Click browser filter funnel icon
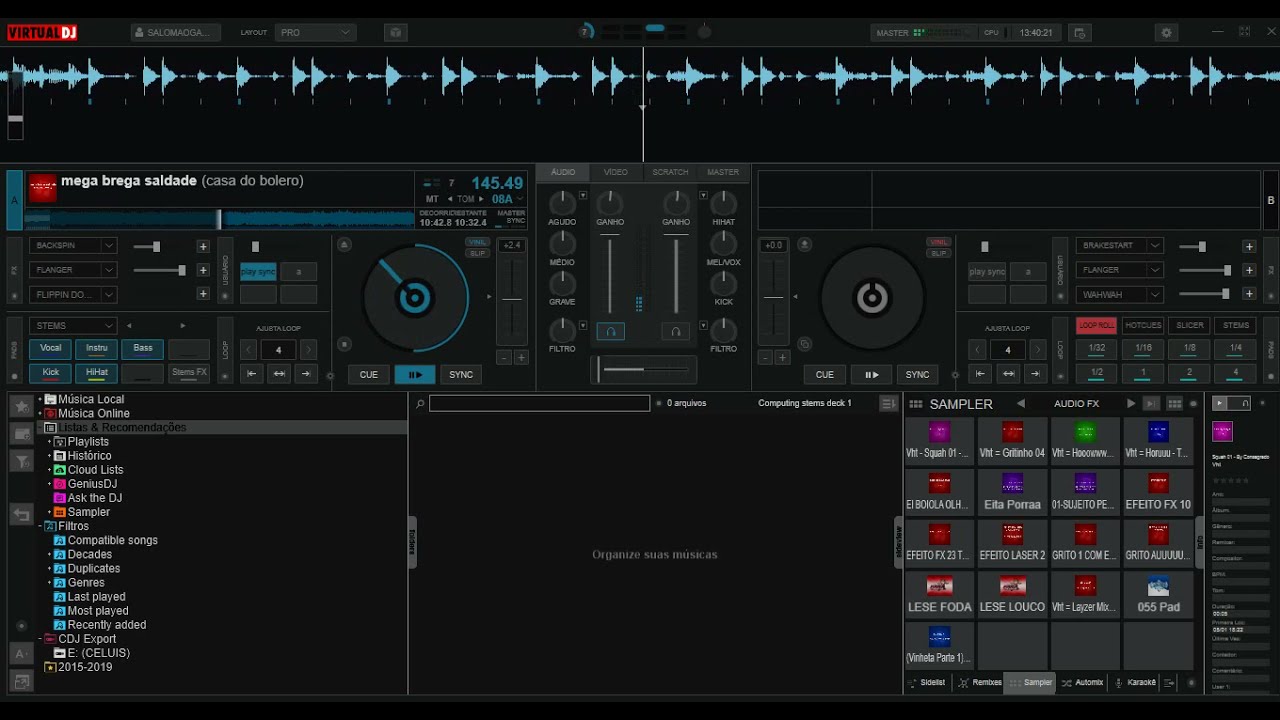The height and width of the screenshot is (720, 1280). coord(21,461)
